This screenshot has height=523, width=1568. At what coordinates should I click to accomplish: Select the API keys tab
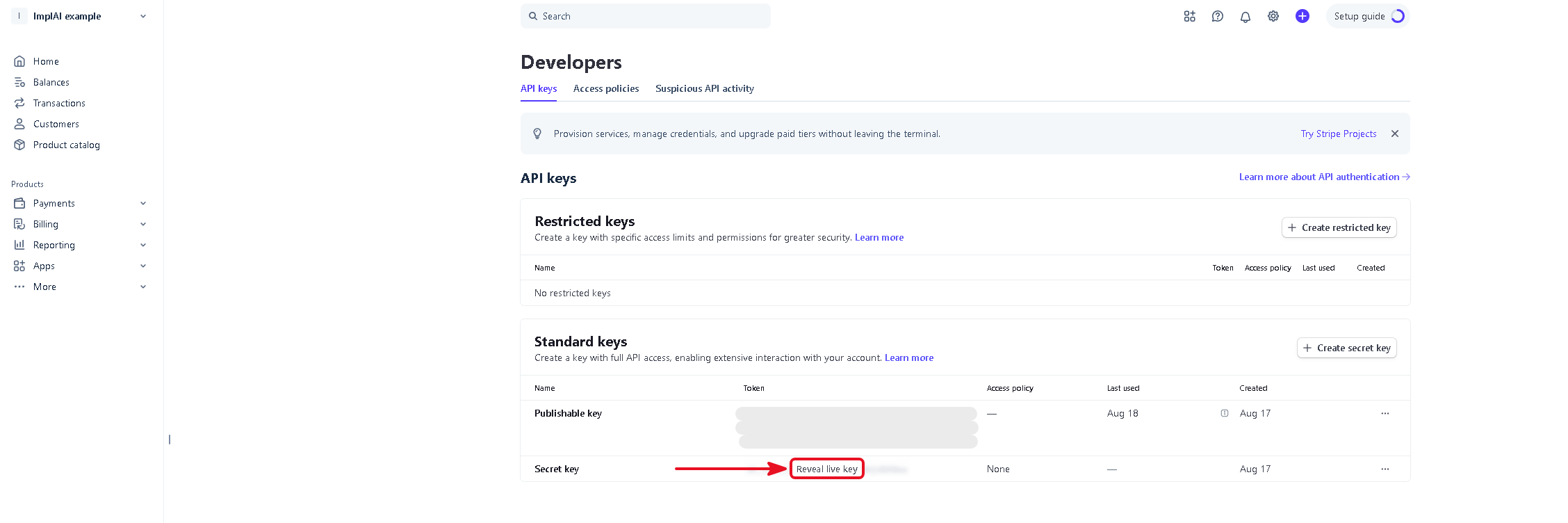539,88
